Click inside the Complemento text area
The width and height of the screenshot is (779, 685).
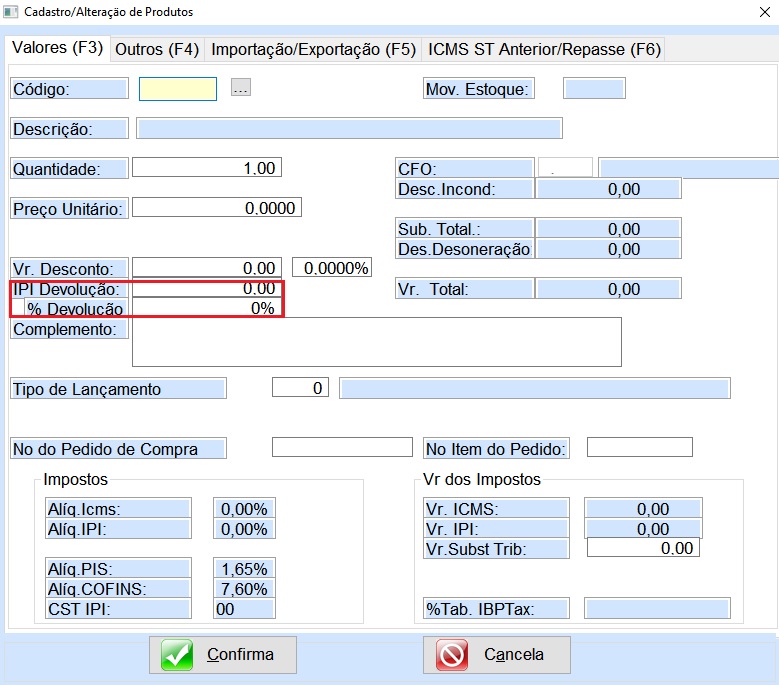[376, 342]
